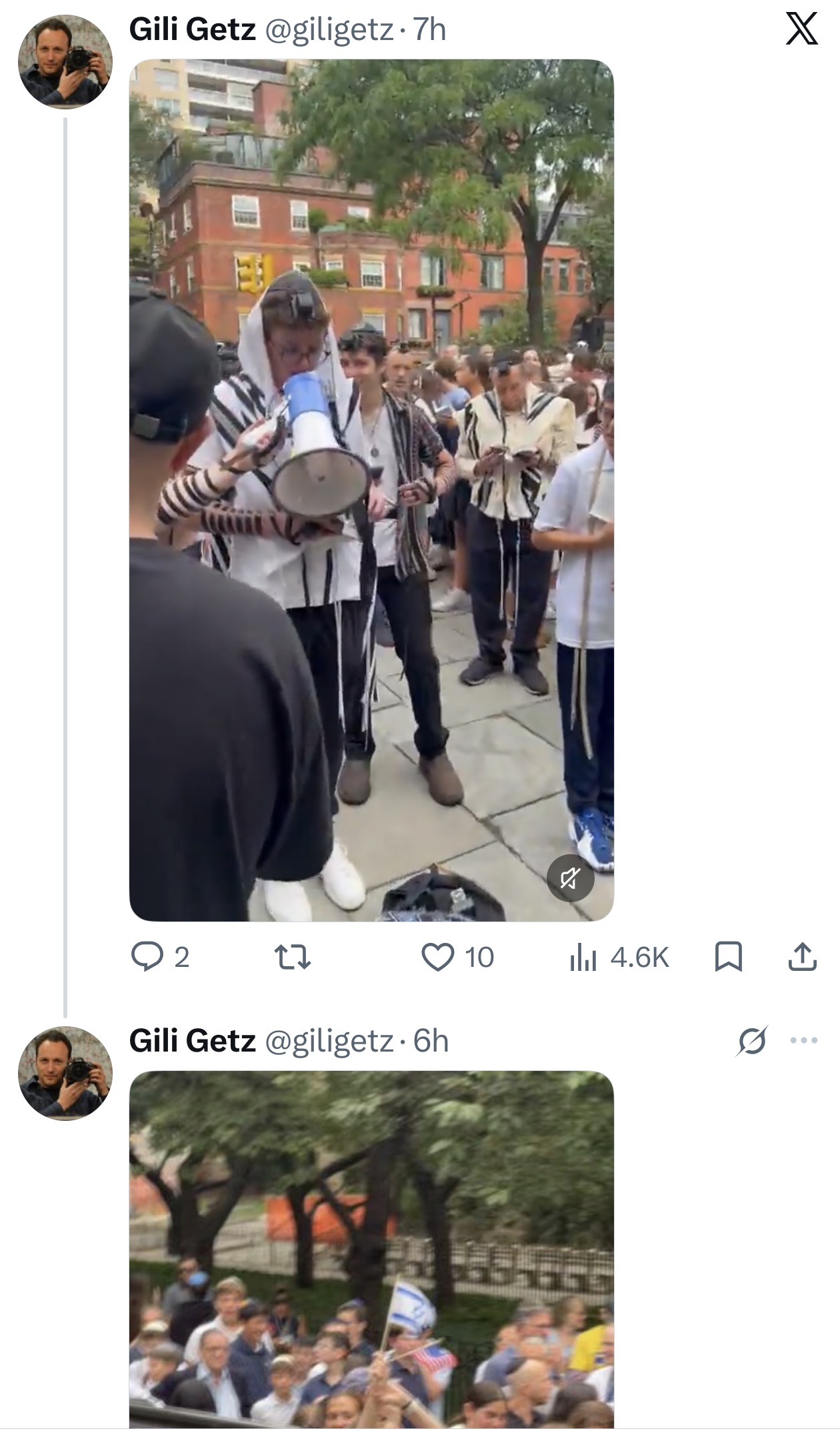The image size is (840, 1445).
Task: Bookmark the 7h video post
Action: point(728,958)
